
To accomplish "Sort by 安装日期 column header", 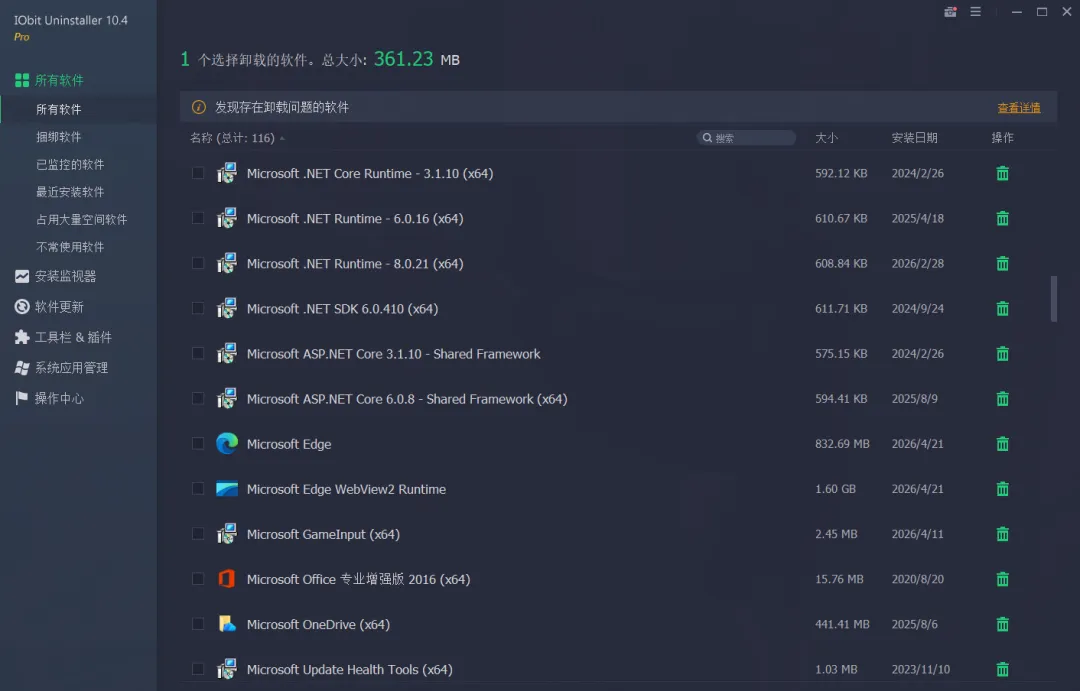I will [x=915, y=138].
